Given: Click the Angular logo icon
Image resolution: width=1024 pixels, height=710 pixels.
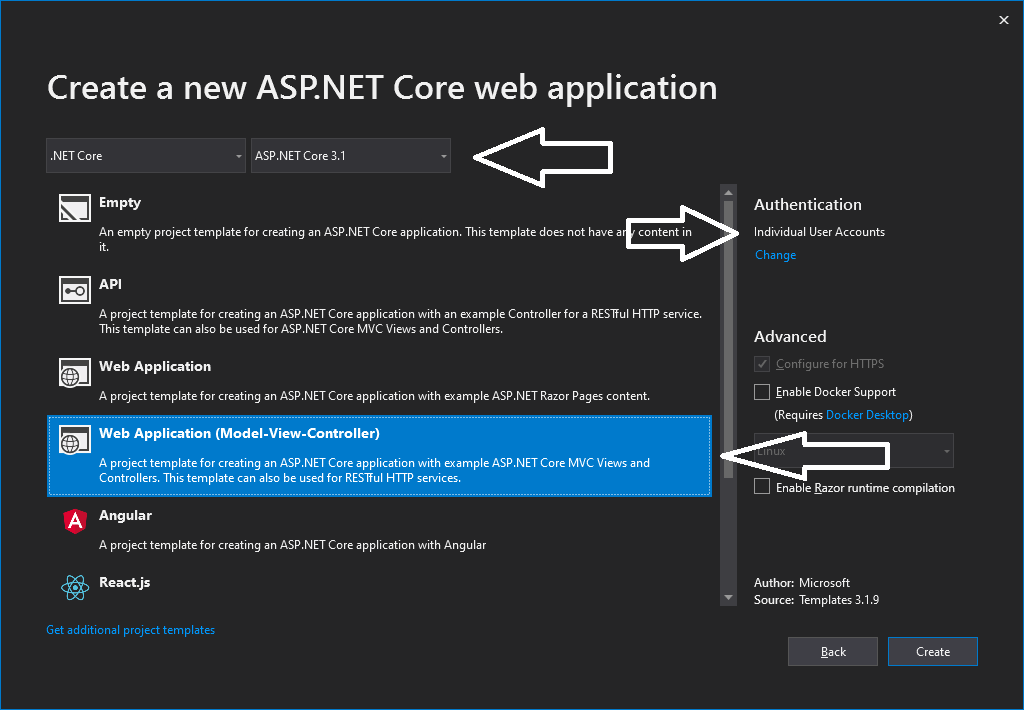Looking at the screenshot, I should pos(75,521).
